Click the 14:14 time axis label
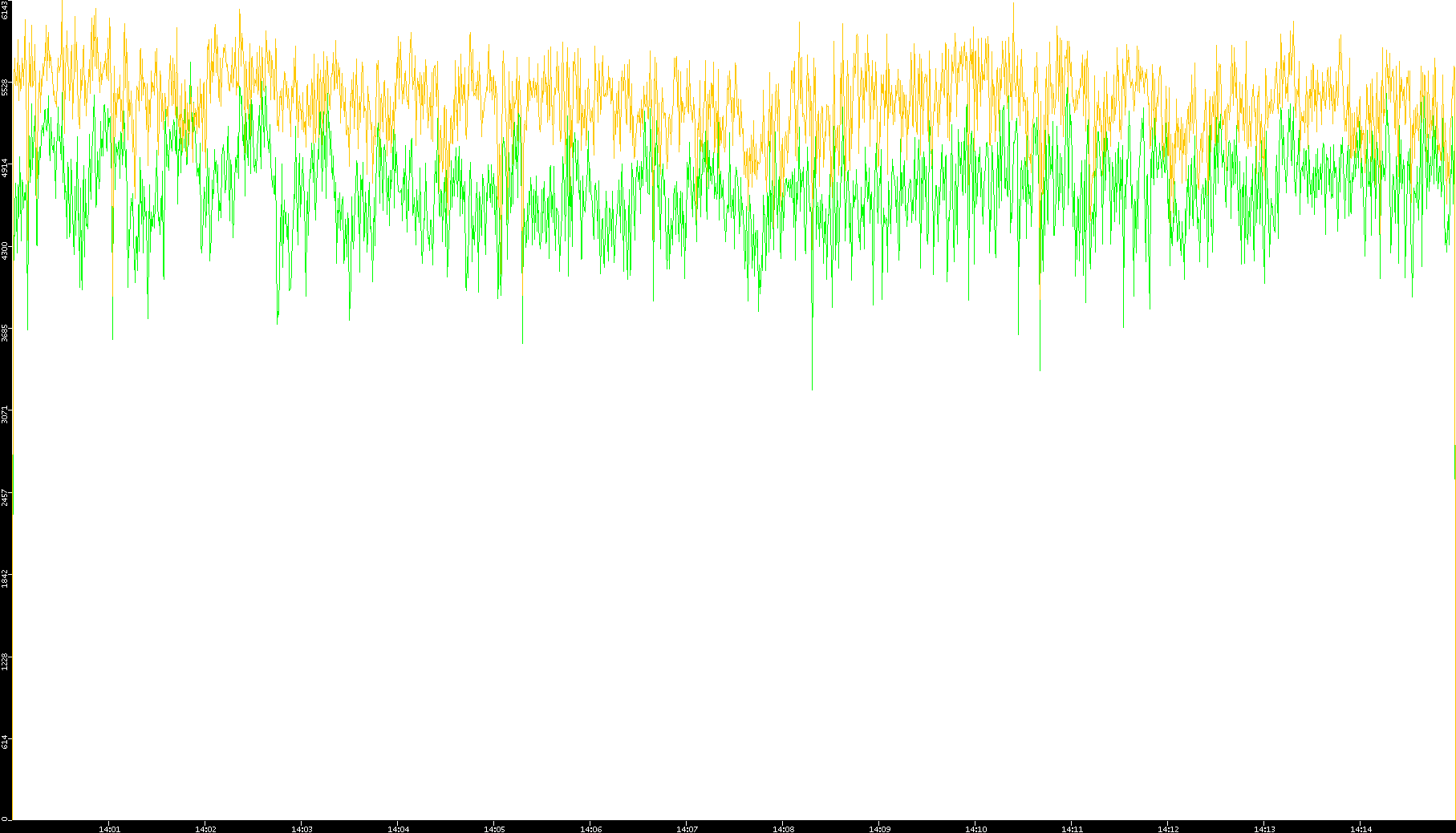The height and width of the screenshot is (833, 1456). pos(1361,829)
